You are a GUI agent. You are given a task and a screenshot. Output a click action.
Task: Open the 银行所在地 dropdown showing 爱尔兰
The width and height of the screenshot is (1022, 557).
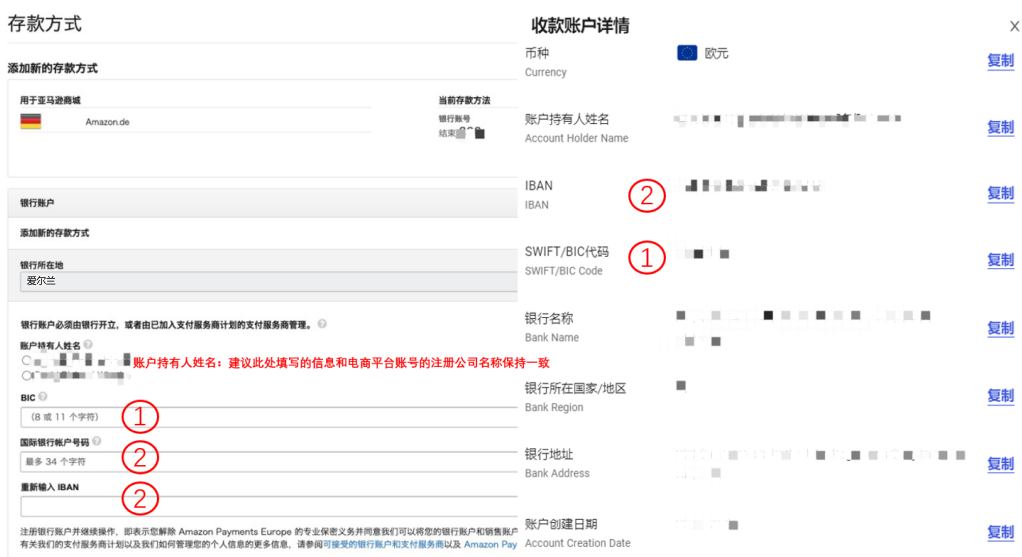click(268, 282)
